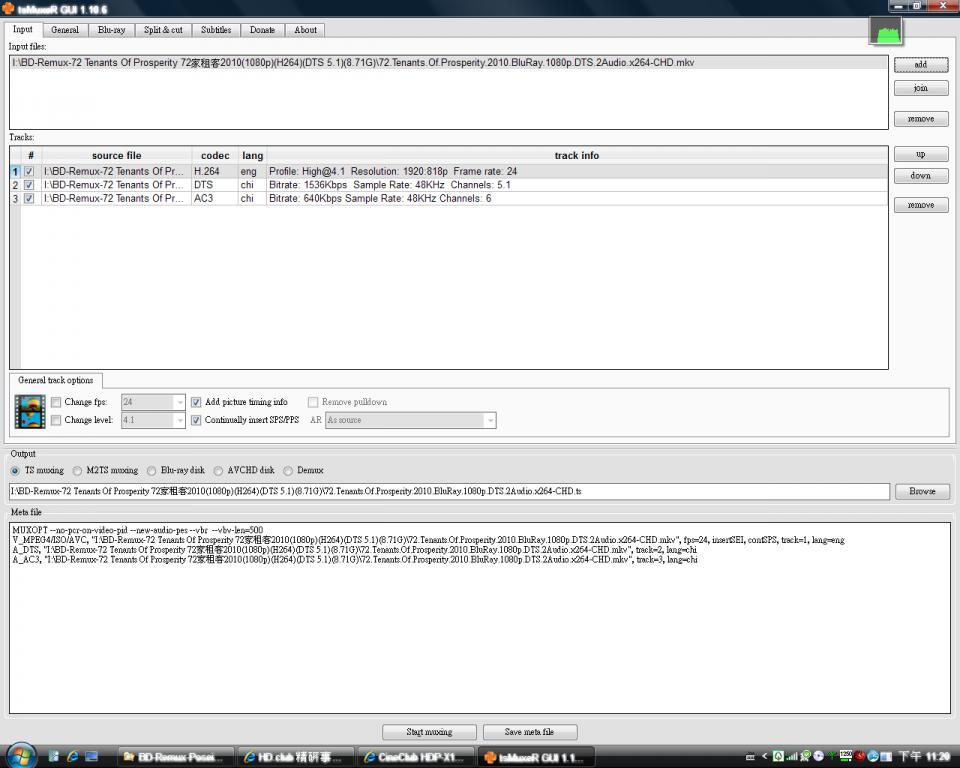This screenshot has height=768, width=960.
Task: Open the Split & cut tab
Action: [x=163, y=30]
